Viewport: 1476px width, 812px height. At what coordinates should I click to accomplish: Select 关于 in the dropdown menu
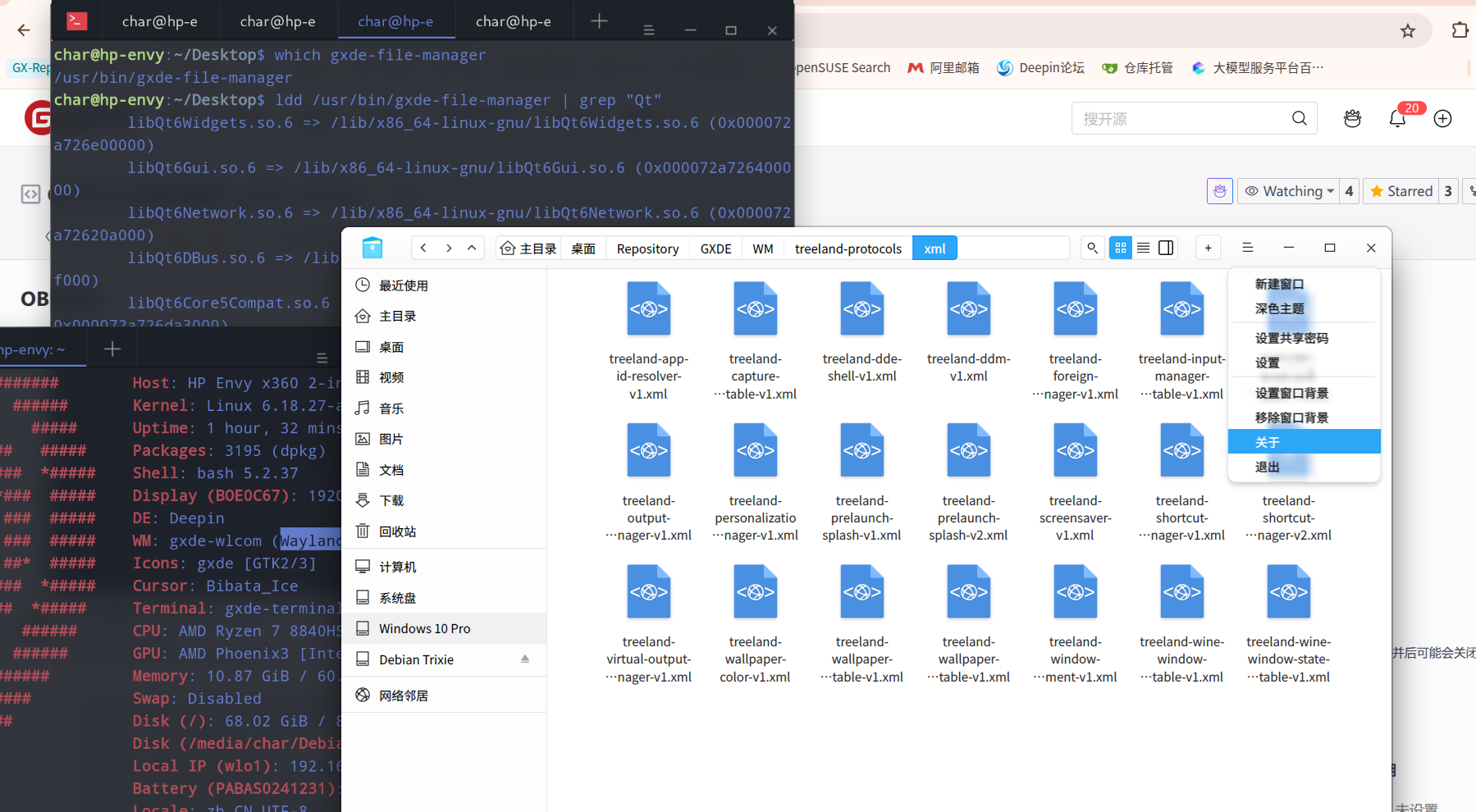[x=1304, y=442]
